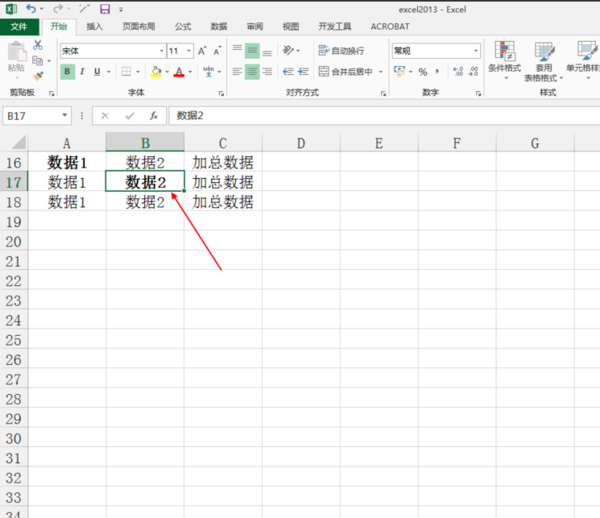This screenshot has height=518, width=600.
Task: Increase decimal places
Action: click(458, 72)
